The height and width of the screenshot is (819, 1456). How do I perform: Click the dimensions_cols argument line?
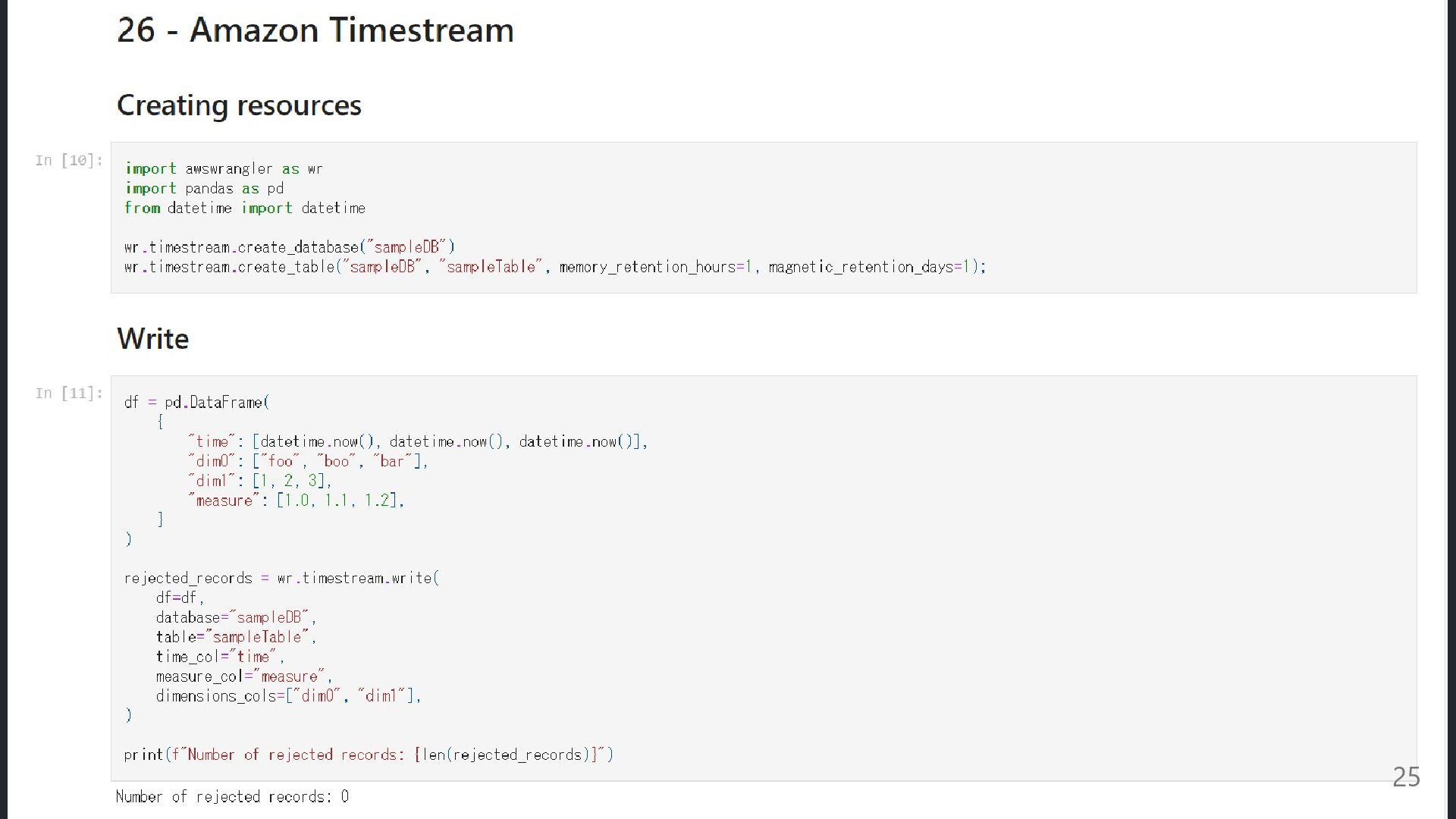pyautogui.click(x=288, y=696)
